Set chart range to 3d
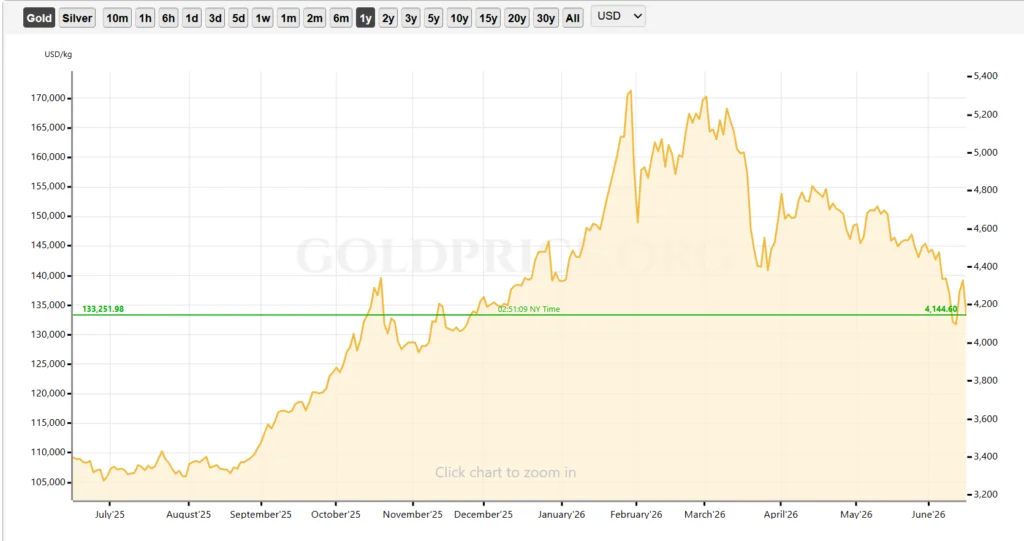The image size is (1024, 541). [215, 18]
